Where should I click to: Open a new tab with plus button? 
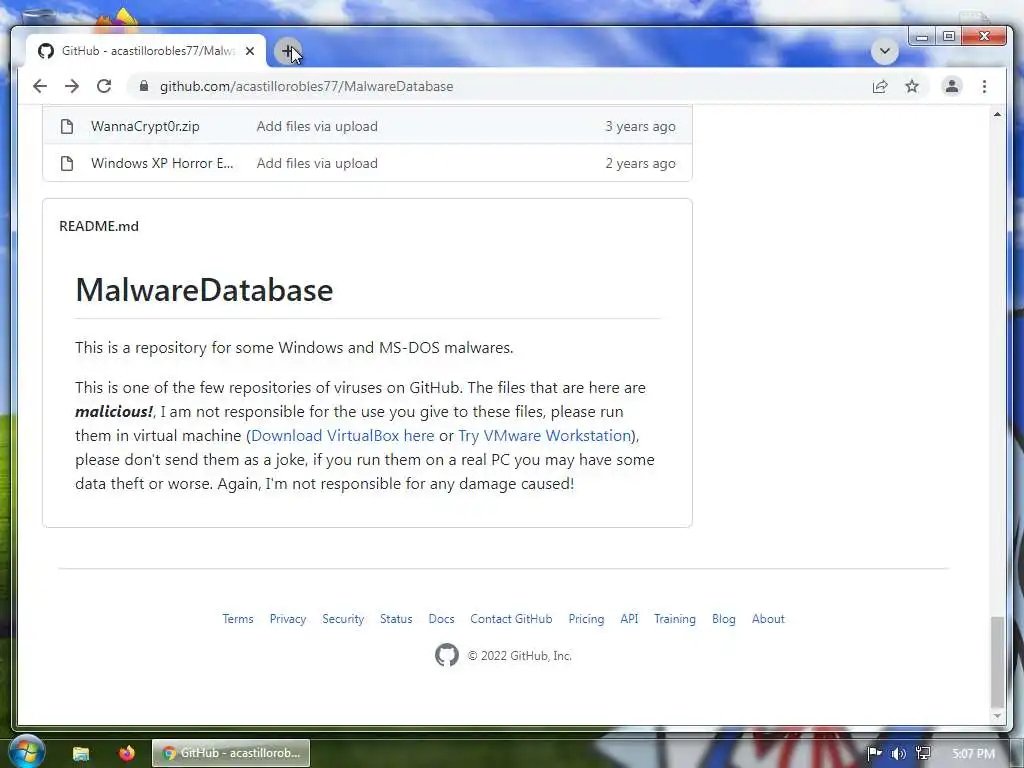[288, 51]
